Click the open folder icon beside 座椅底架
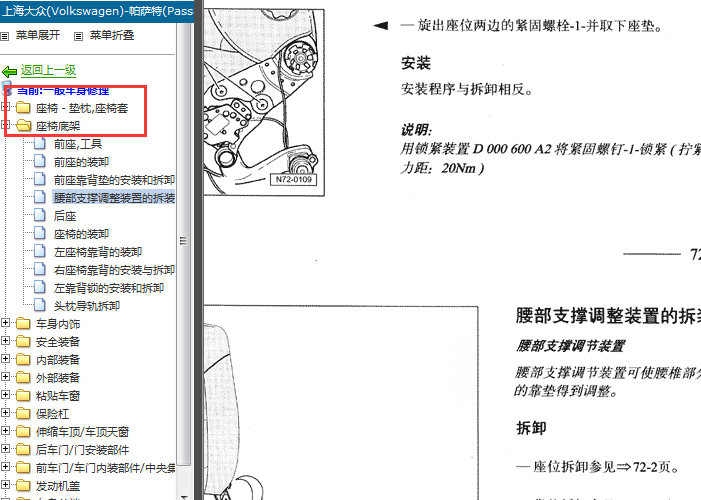Viewport: 701px width, 500px height. point(23,126)
